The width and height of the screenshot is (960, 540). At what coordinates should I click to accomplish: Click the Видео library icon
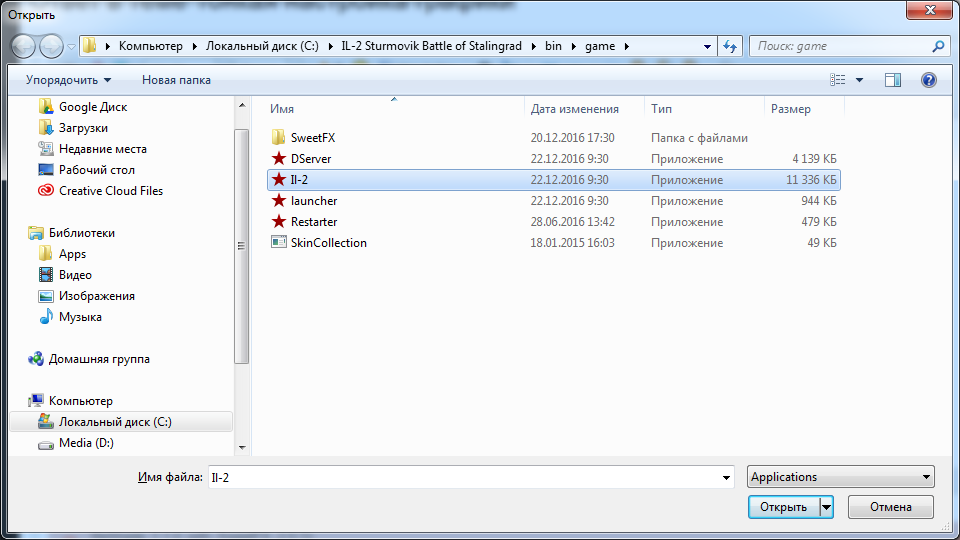[45, 274]
